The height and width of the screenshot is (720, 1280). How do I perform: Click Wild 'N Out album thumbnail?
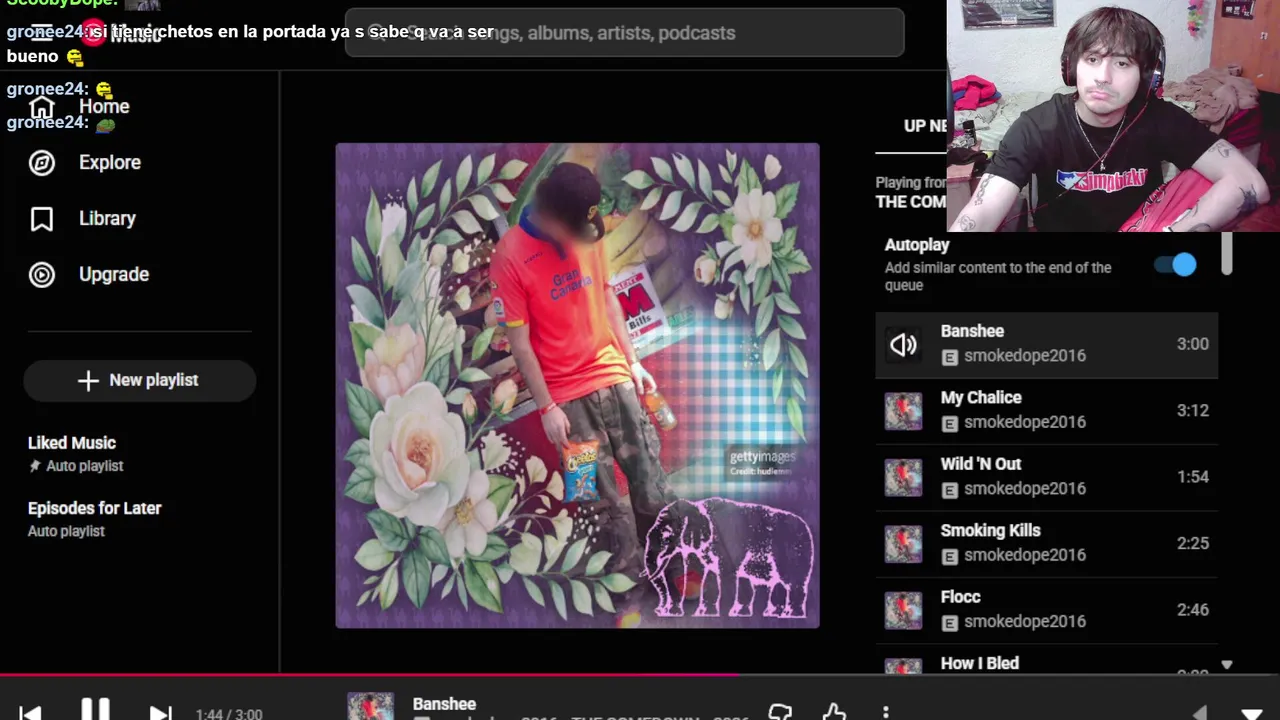(x=903, y=477)
